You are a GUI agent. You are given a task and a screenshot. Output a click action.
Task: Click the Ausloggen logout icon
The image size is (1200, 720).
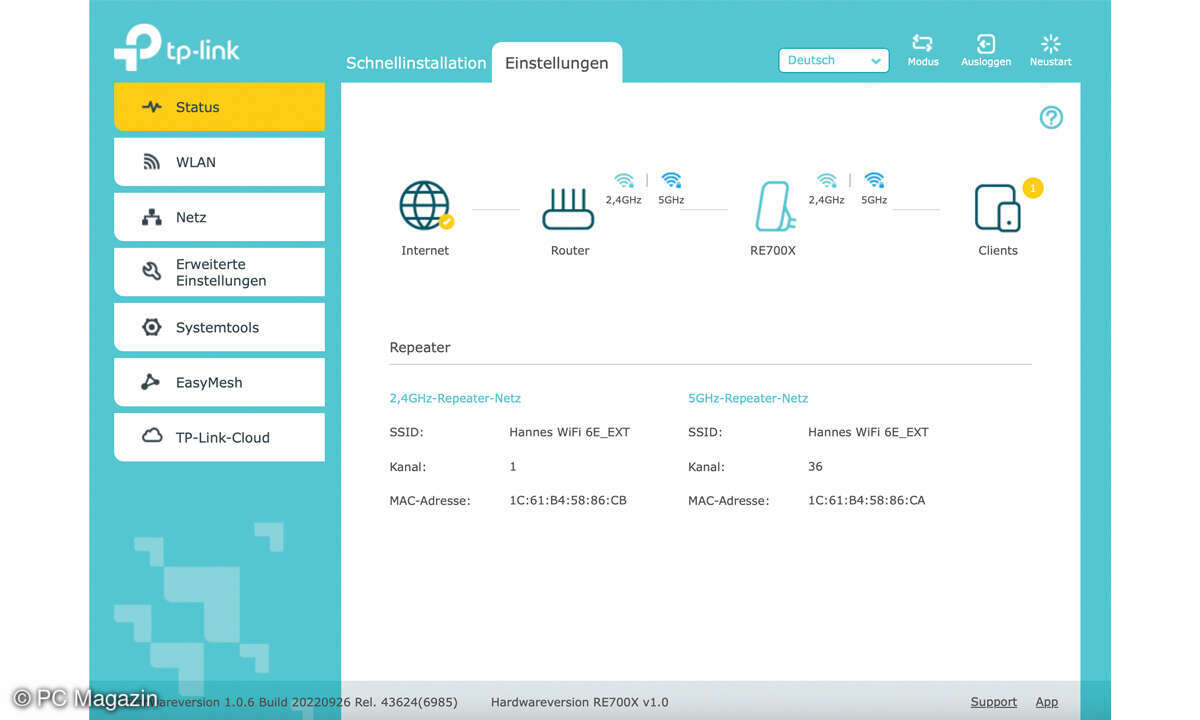point(986,43)
